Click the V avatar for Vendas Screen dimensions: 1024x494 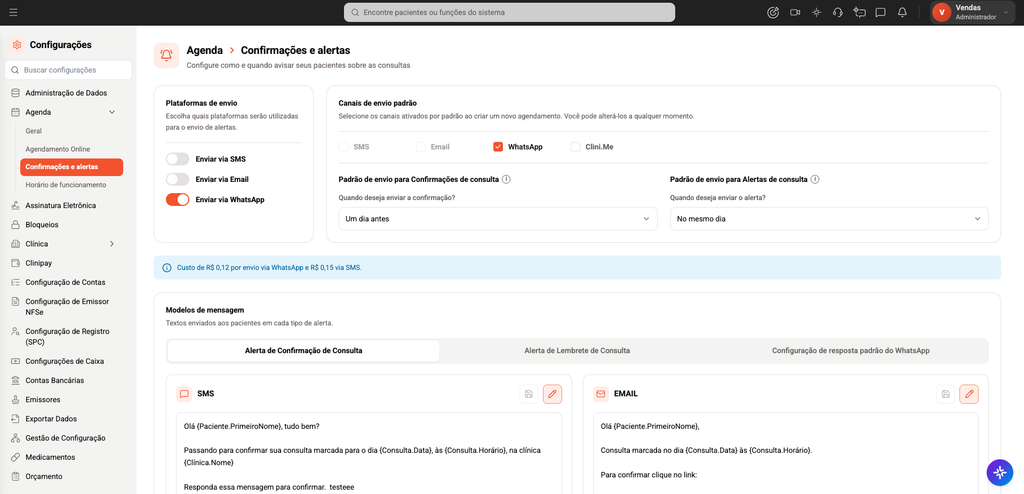(941, 12)
